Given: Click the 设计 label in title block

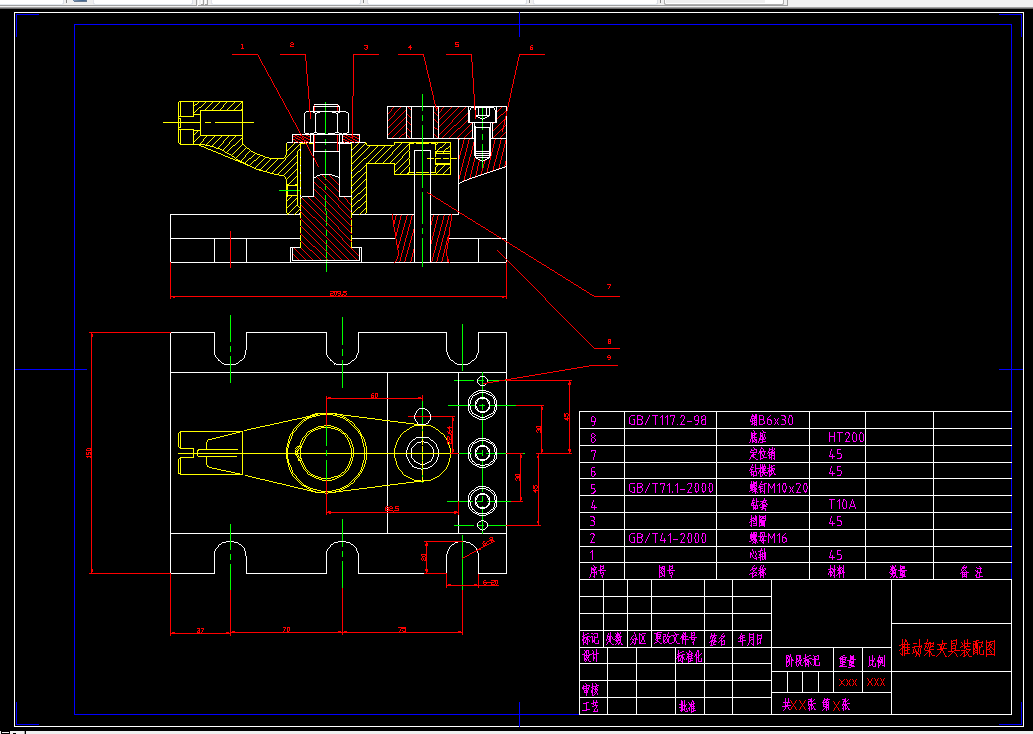Looking at the screenshot, I should point(590,656).
